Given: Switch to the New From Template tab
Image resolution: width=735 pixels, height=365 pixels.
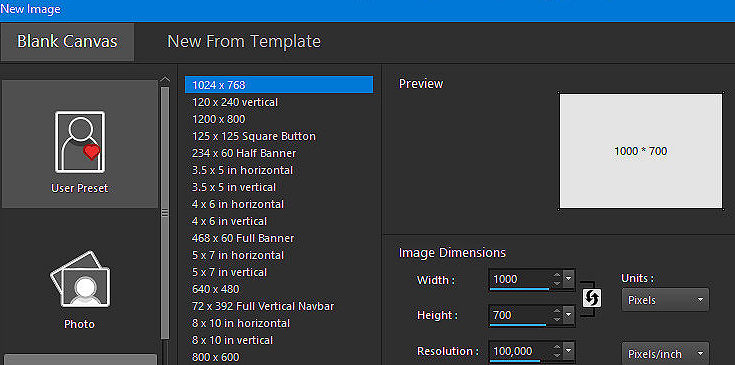Looking at the screenshot, I should pyautogui.click(x=244, y=41).
